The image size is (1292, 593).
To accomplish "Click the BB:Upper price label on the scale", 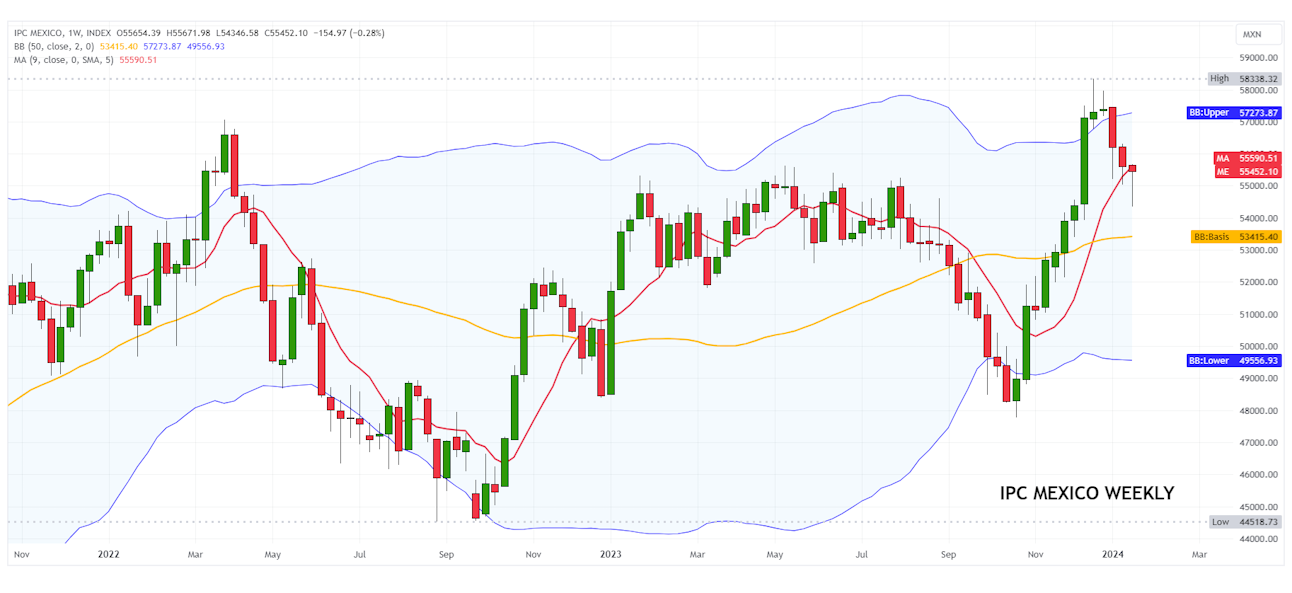I will pos(1209,113).
